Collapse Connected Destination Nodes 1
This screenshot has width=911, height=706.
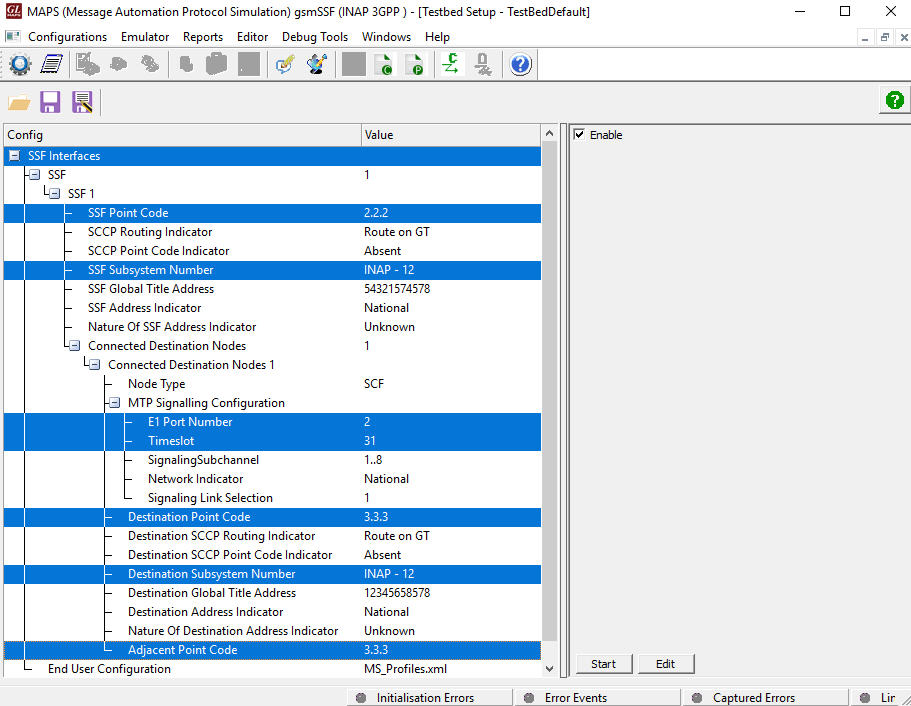(x=92, y=364)
